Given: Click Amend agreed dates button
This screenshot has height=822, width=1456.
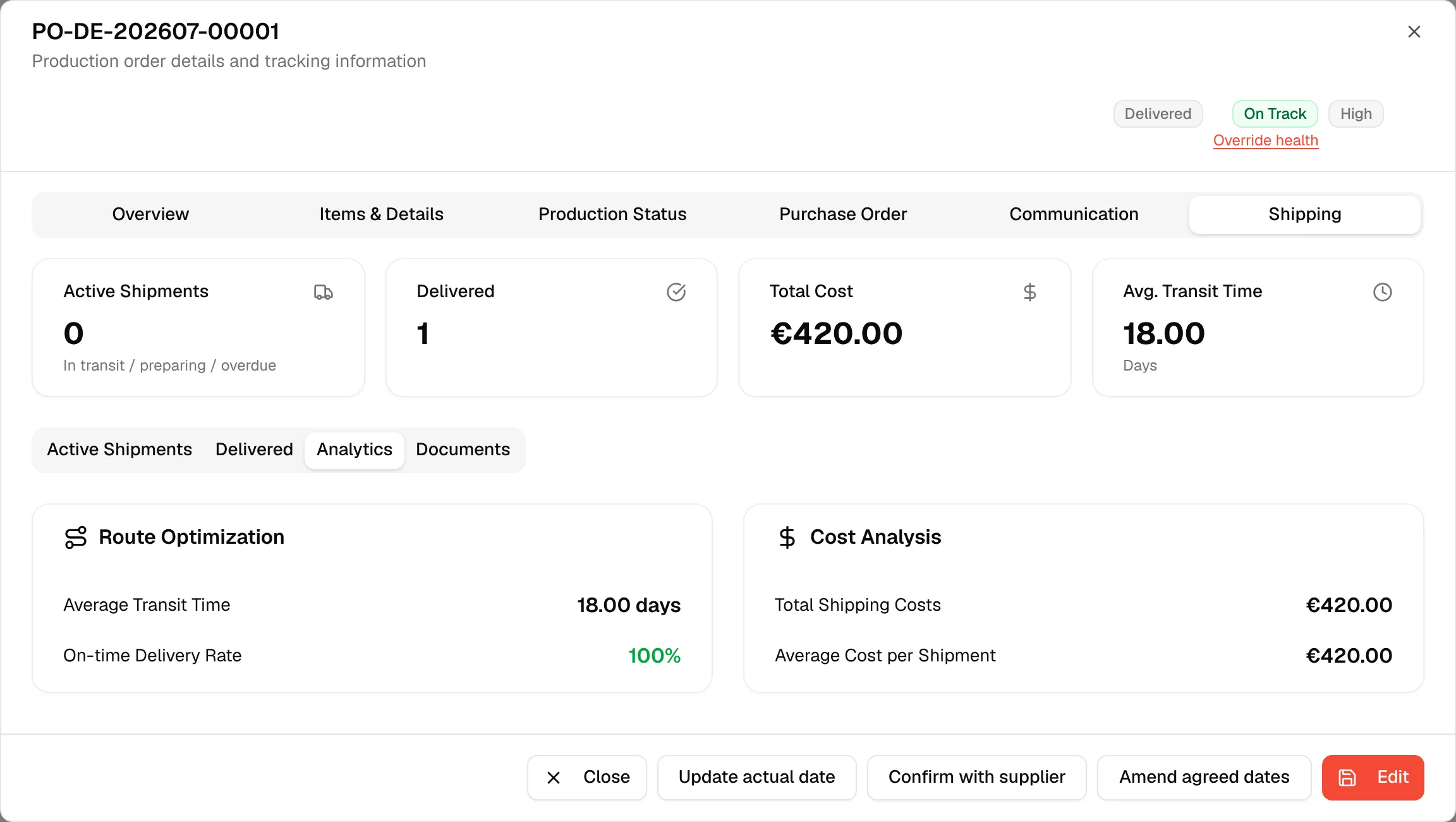Looking at the screenshot, I should 1204,778.
